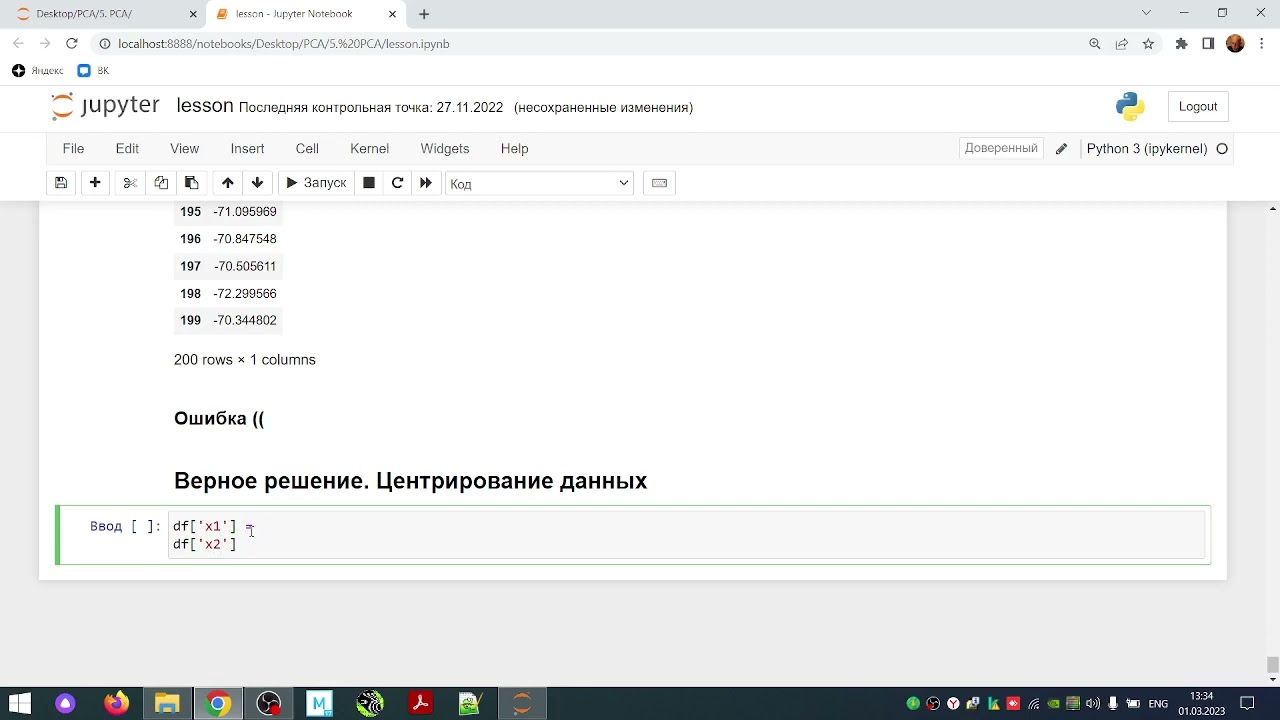Open the Insert menu
The width and height of the screenshot is (1280, 720).
[247, 148]
